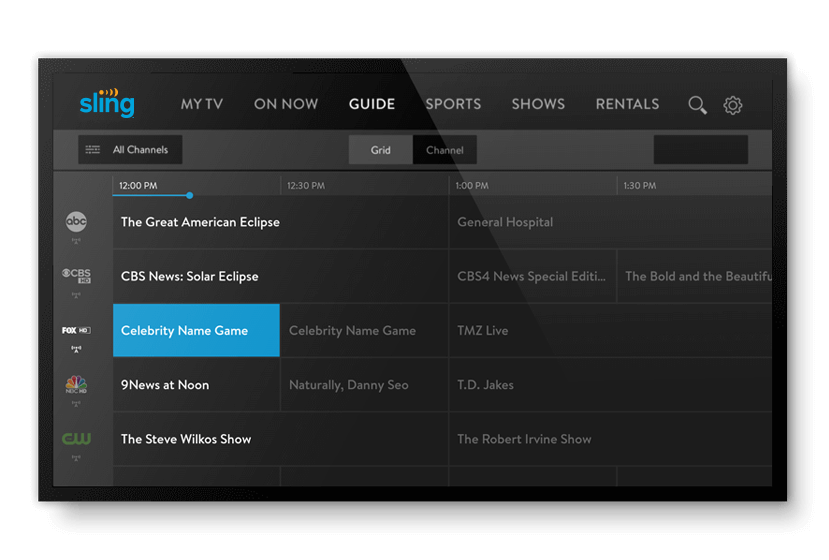Select the FOX HD channel logo

(x=76, y=330)
